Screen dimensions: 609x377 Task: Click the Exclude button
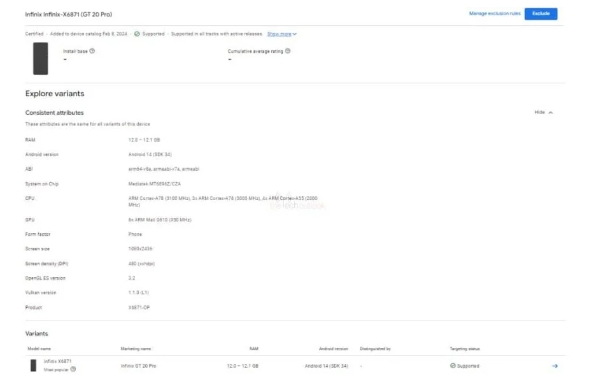point(541,14)
